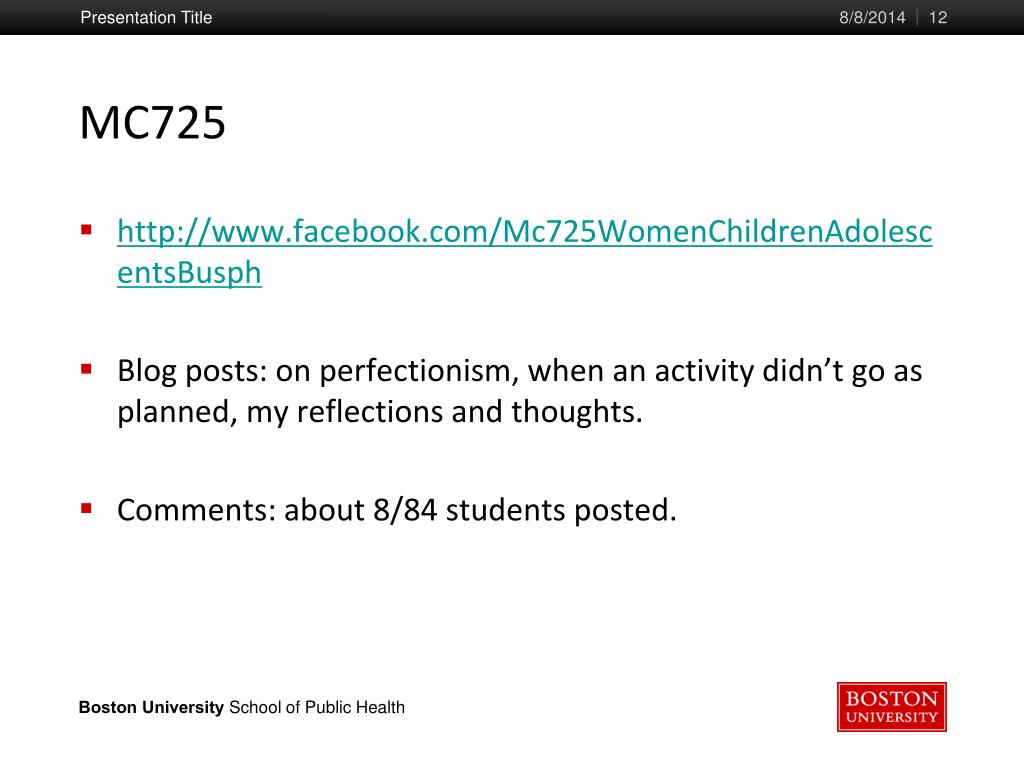Viewport: 1024px width, 768px height.
Task: Click the "Comments: about 8/84 students posted" text
Action: click(x=397, y=510)
